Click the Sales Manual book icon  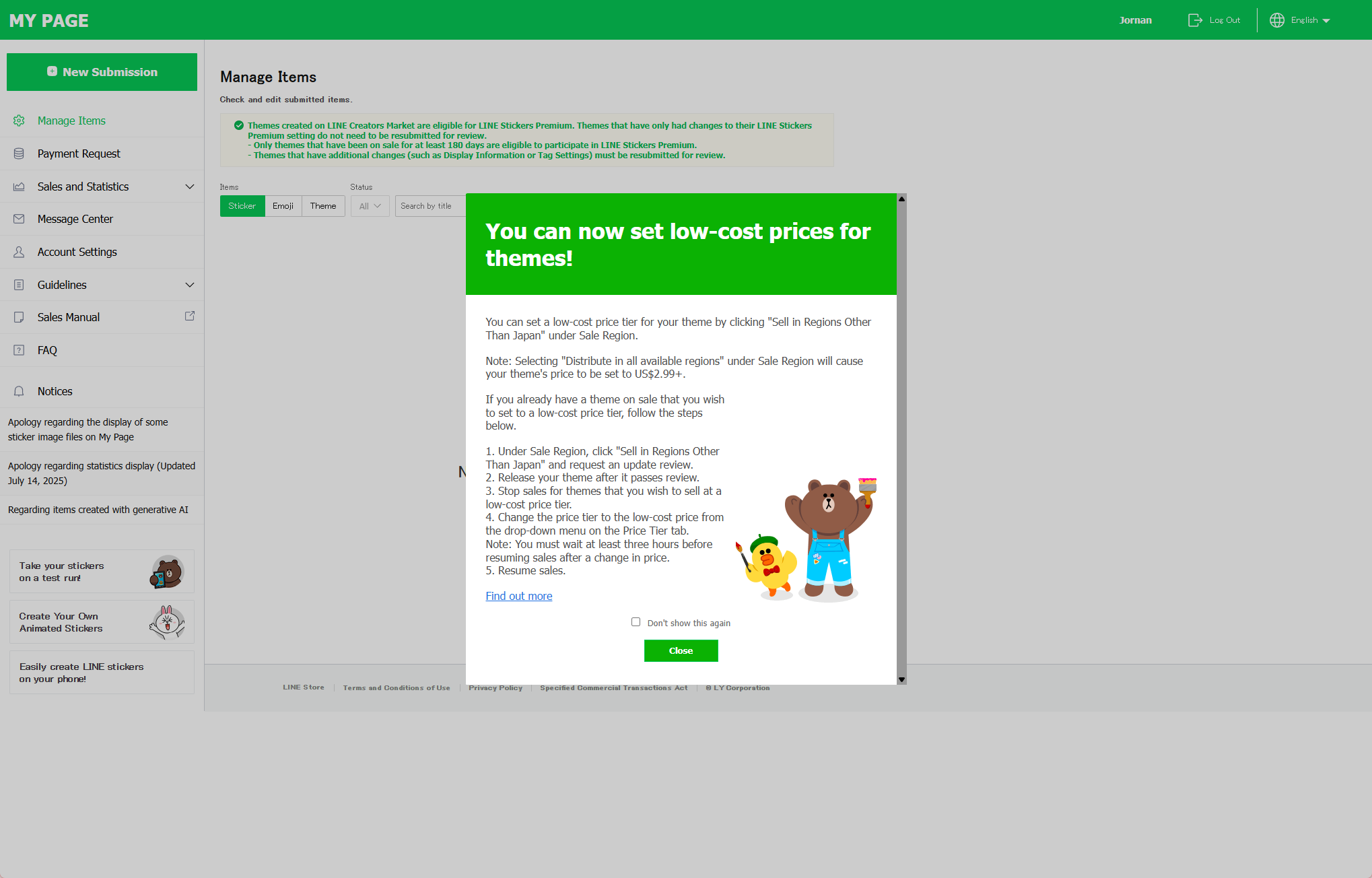click(19, 317)
